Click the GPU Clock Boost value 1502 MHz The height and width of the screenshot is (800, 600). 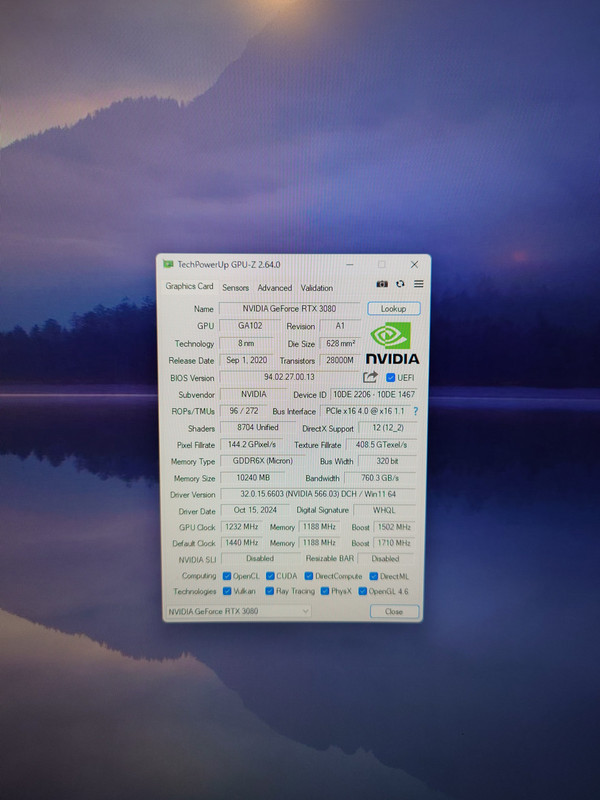(x=394, y=527)
